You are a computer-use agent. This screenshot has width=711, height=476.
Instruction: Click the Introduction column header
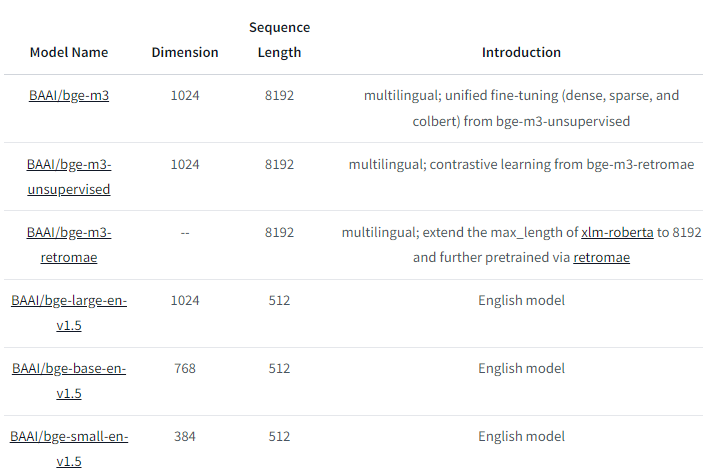click(521, 53)
